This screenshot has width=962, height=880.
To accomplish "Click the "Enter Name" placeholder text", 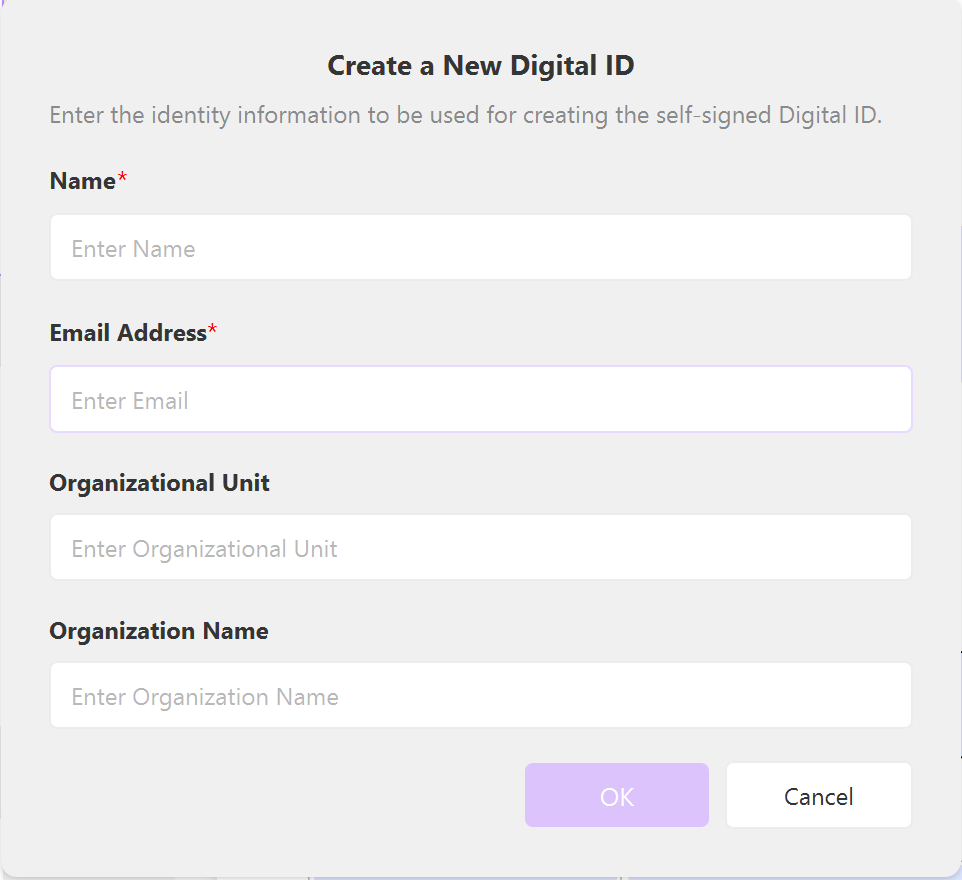I will coord(133,249).
